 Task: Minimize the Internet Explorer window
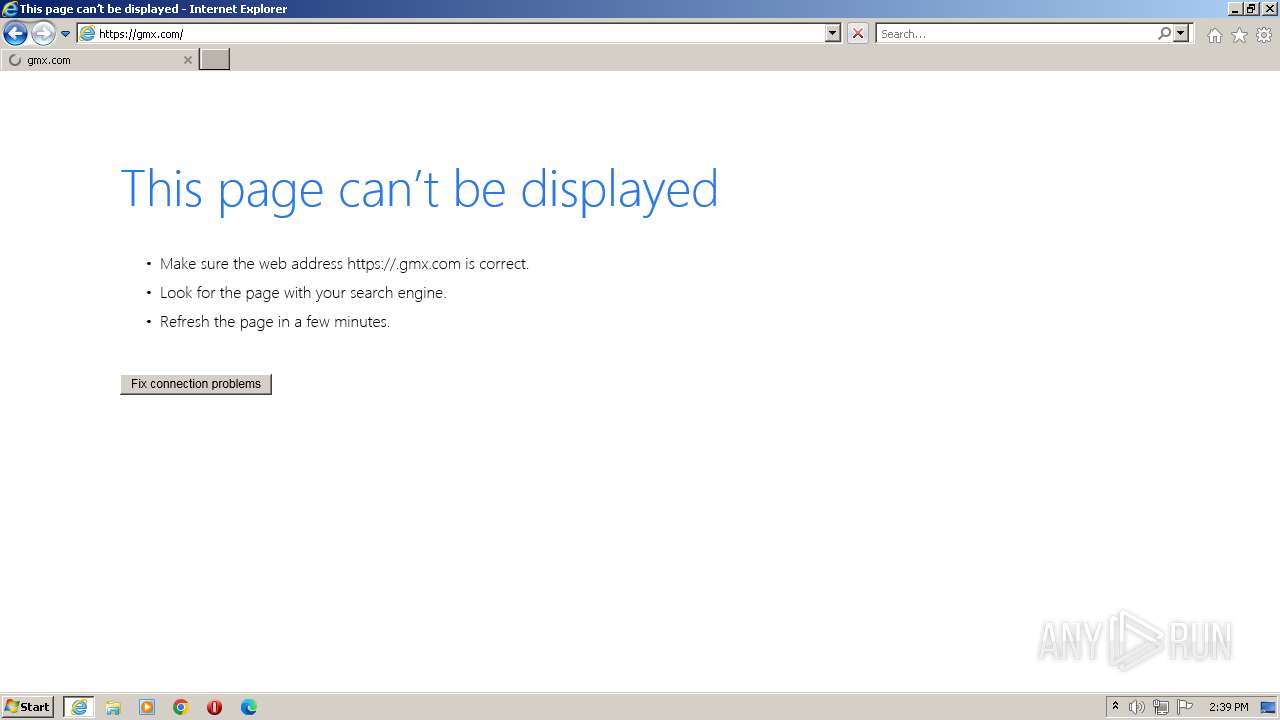coord(1234,8)
